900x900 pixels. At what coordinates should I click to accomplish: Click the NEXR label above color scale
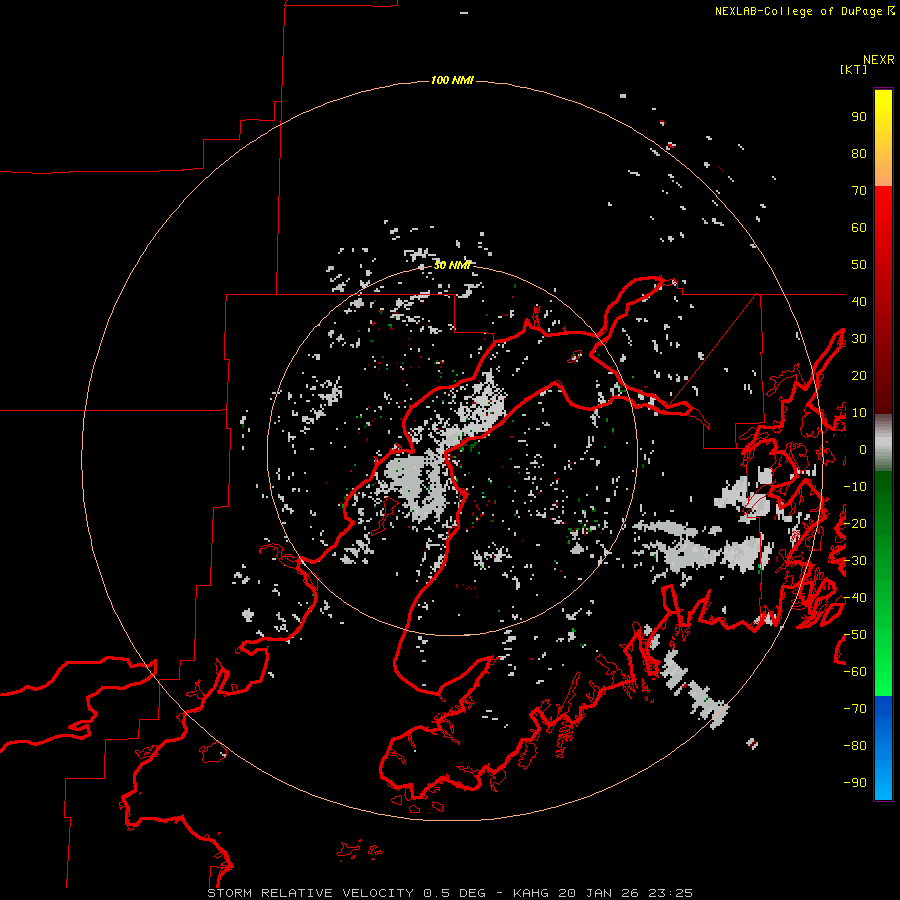(x=879, y=60)
